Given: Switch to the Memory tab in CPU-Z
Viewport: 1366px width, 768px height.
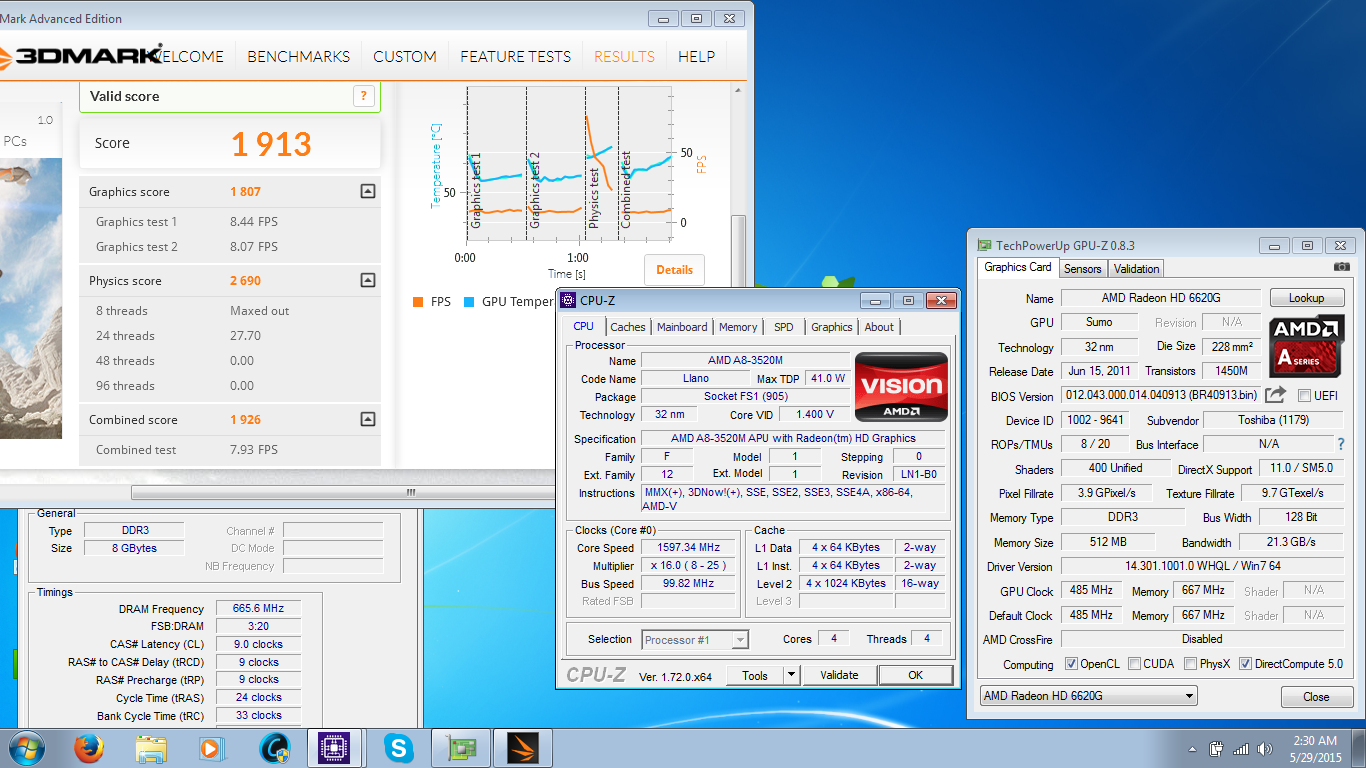Looking at the screenshot, I should [x=738, y=327].
